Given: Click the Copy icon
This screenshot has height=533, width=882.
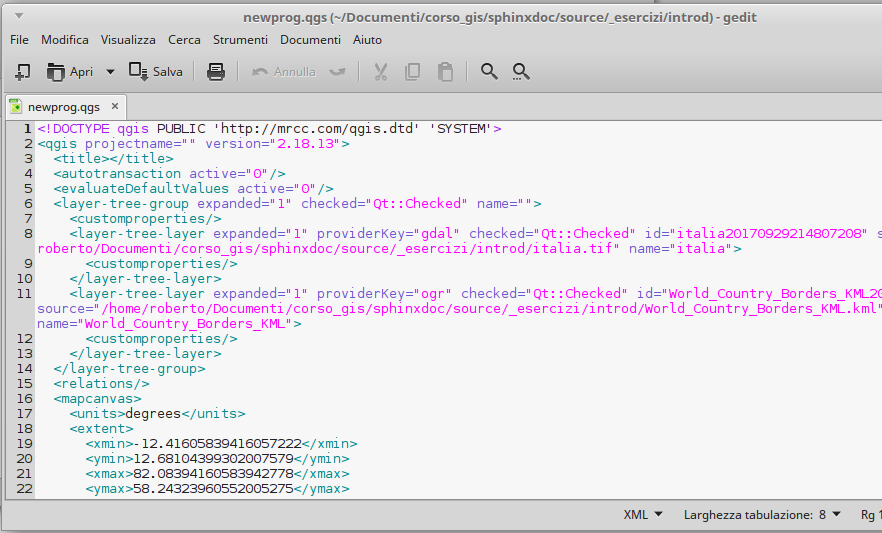Looking at the screenshot, I should coord(412,72).
